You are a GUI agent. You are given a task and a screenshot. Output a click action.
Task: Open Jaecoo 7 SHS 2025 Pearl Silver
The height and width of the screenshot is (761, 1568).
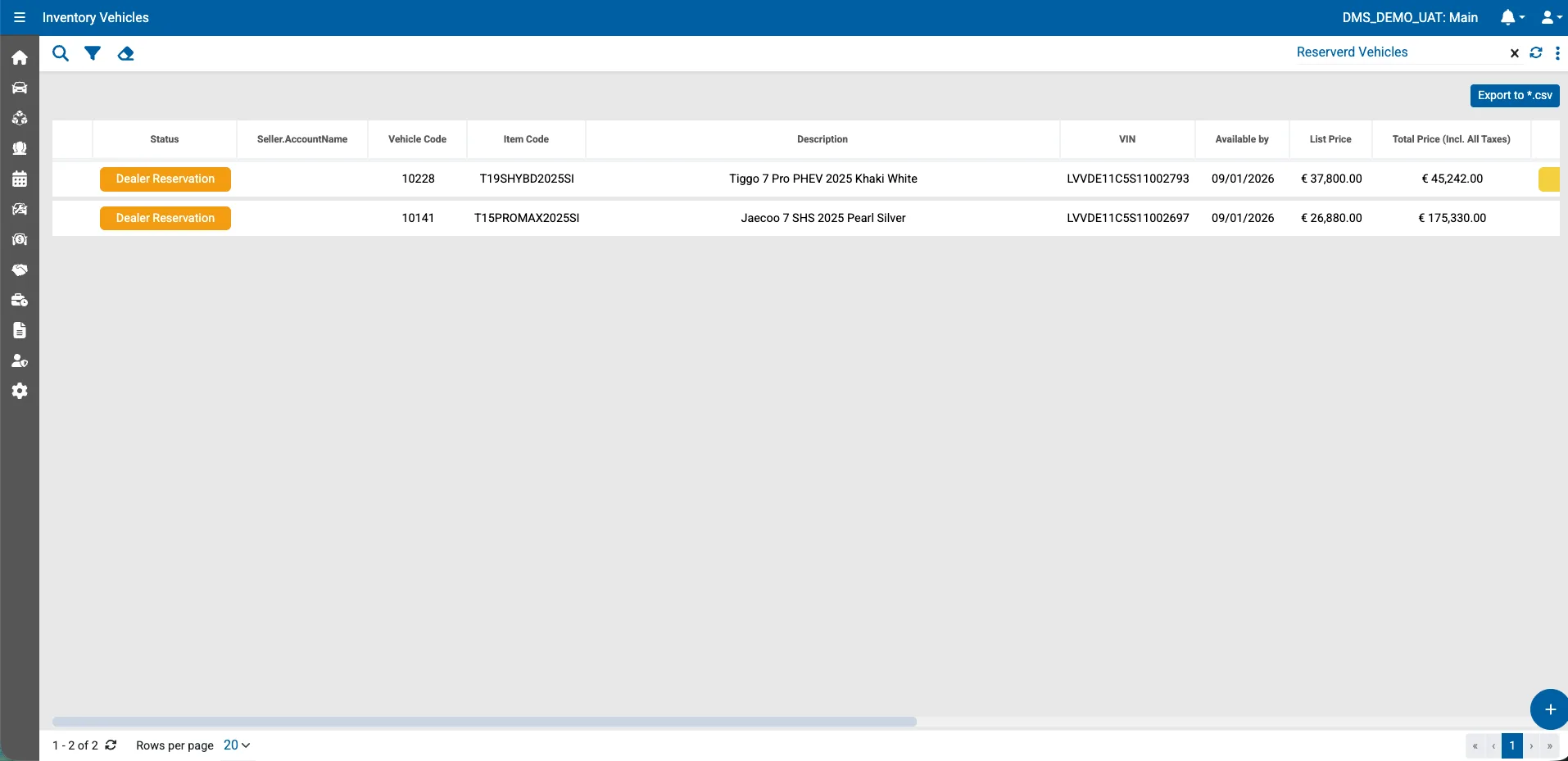(823, 218)
